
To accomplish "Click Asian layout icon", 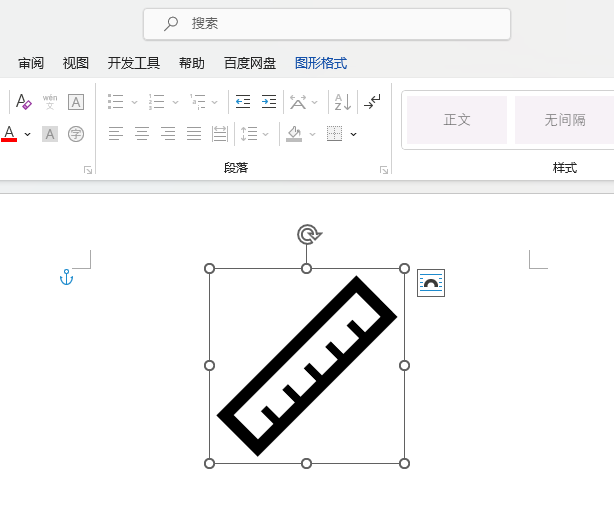I will [x=298, y=102].
